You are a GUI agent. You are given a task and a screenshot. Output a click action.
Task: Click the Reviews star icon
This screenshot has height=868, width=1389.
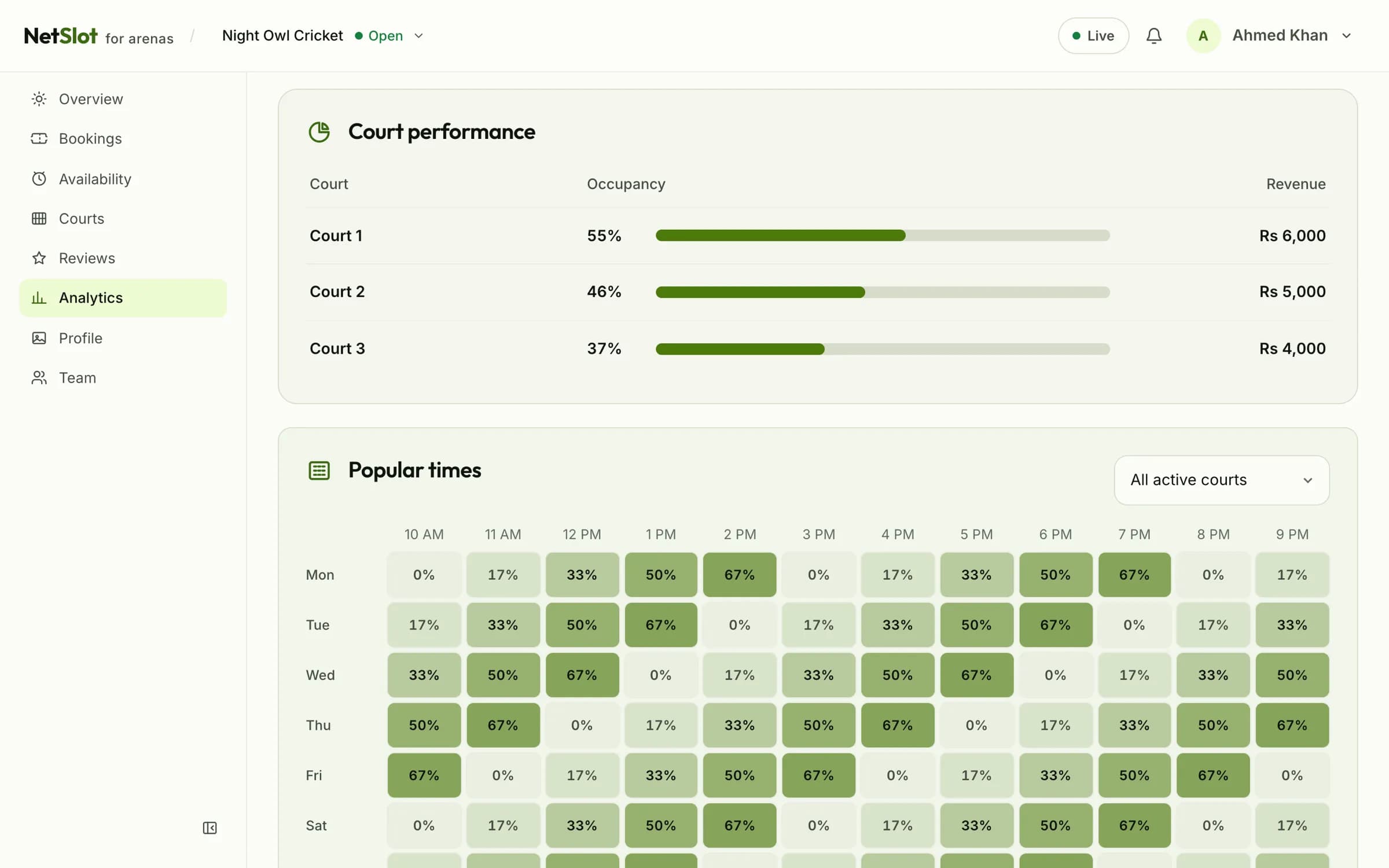coord(39,258)
